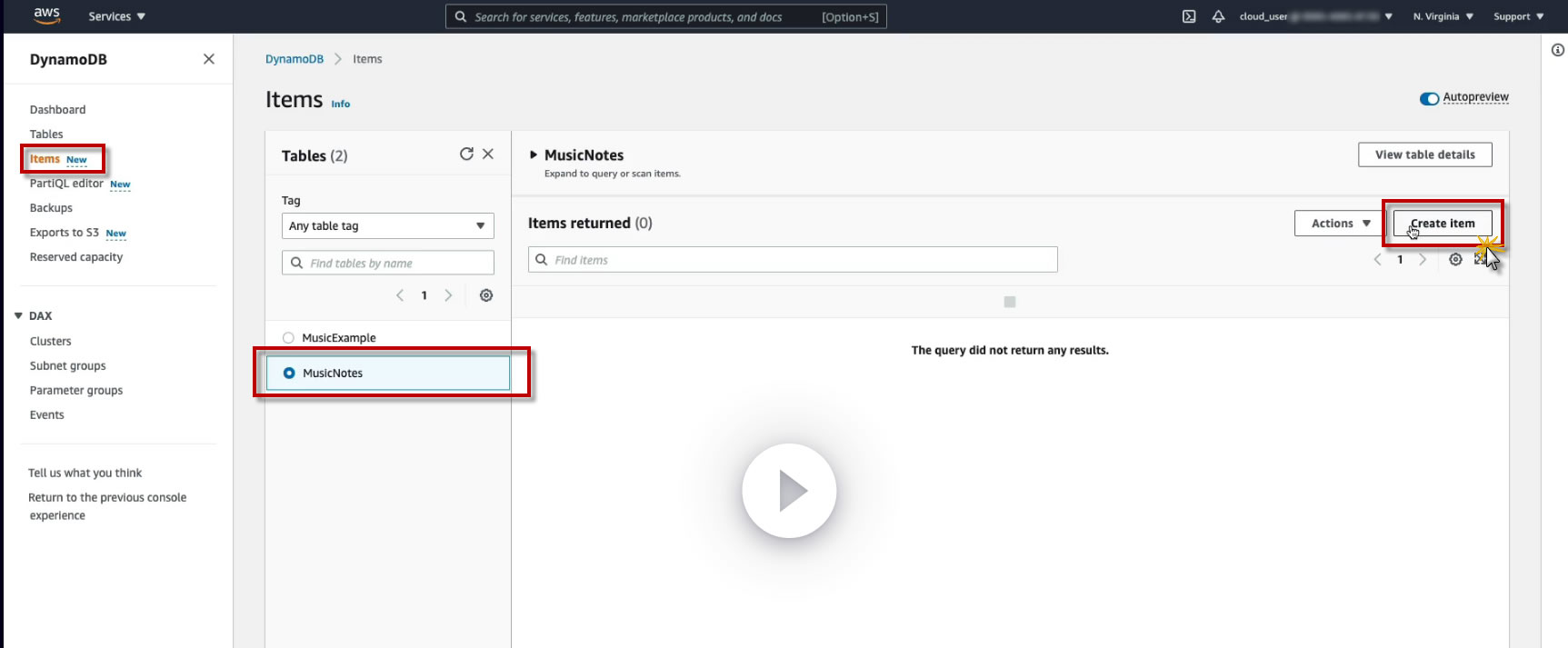Select the MusicNotes table radio button
This screenshot has height=648, width=1568.
[289, 374]
